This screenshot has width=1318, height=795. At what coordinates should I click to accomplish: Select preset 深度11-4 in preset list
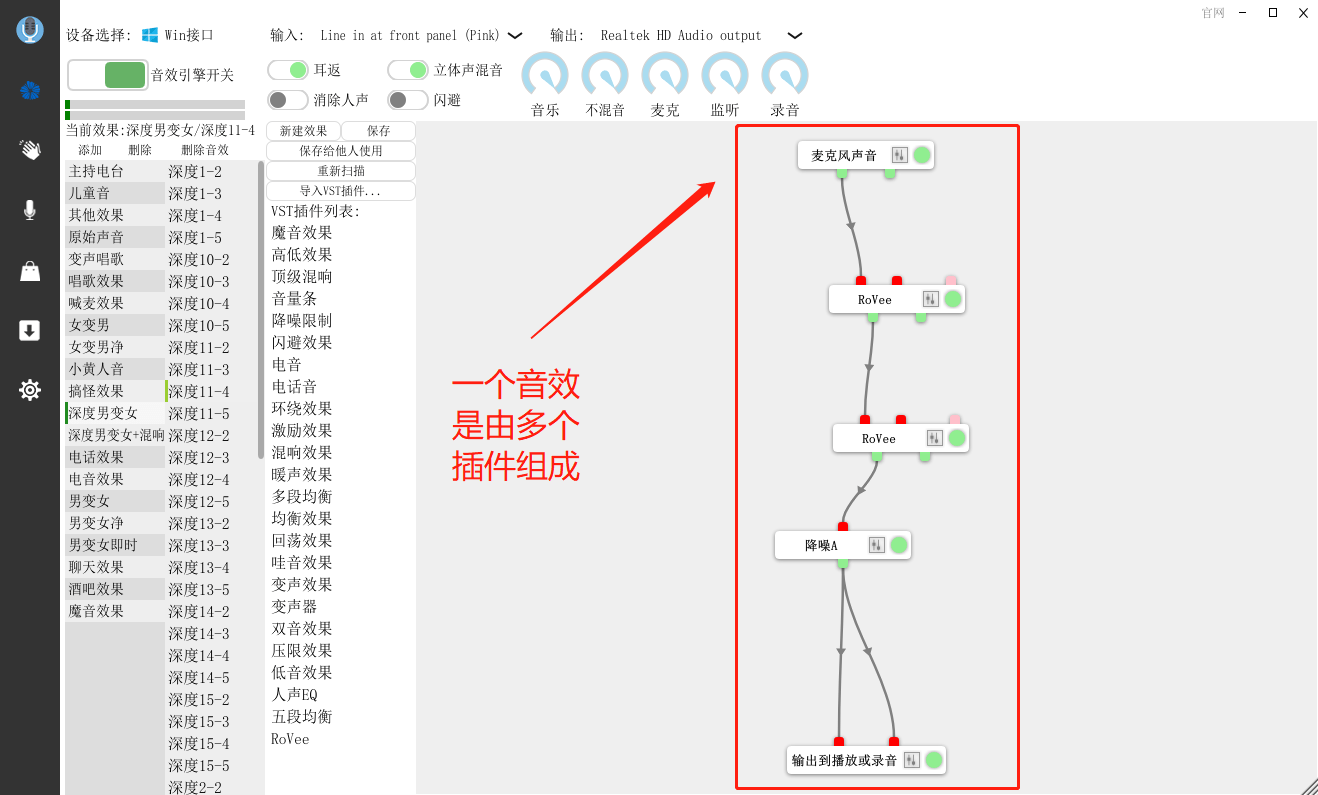click(211, 391)
